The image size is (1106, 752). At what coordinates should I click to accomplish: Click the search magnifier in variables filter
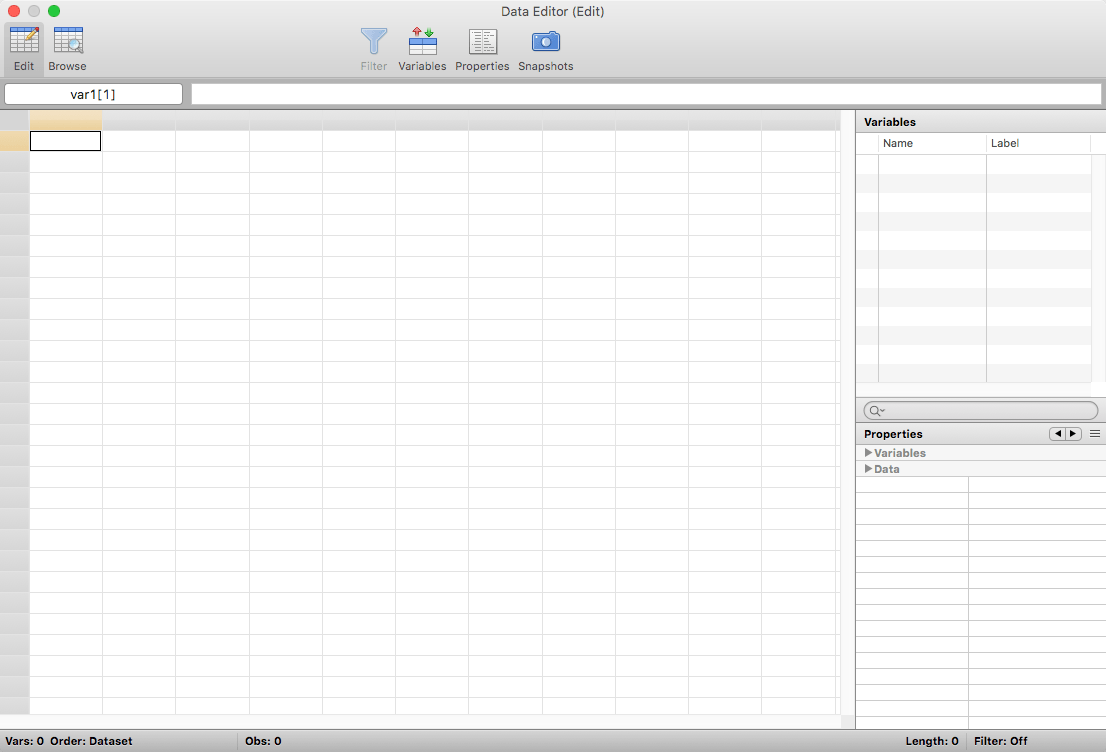pos(877,411)
